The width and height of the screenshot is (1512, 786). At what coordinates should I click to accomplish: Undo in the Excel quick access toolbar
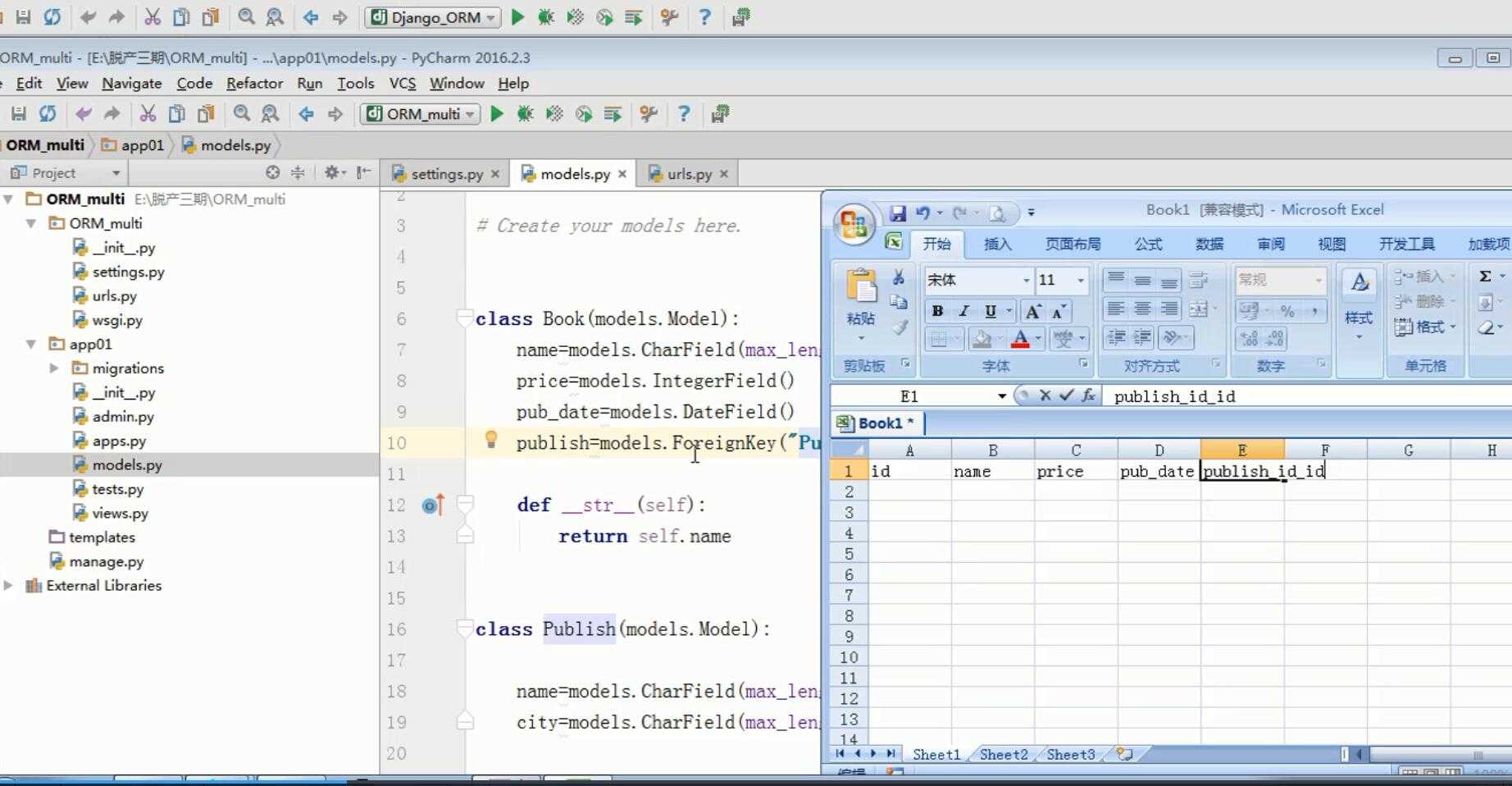point(922,213)
